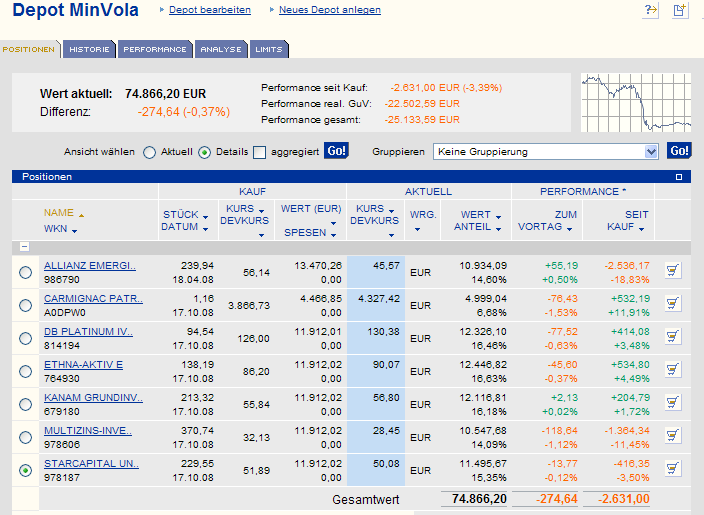
Task: Open trade cart icon for KANAM GRUNDINV row
Action: pos(673,403)
